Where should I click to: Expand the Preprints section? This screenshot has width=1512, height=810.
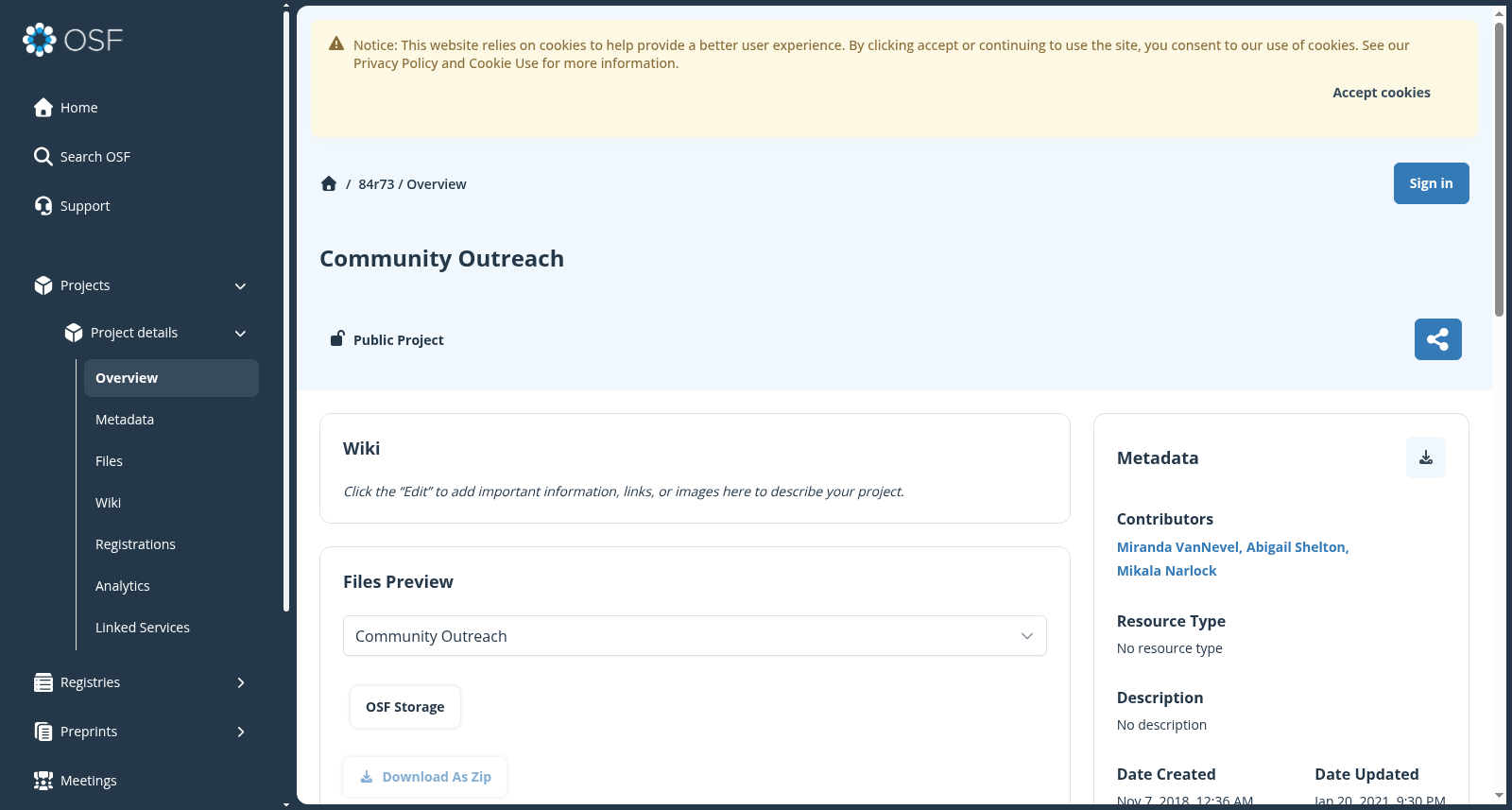click(x=240, y=732)
